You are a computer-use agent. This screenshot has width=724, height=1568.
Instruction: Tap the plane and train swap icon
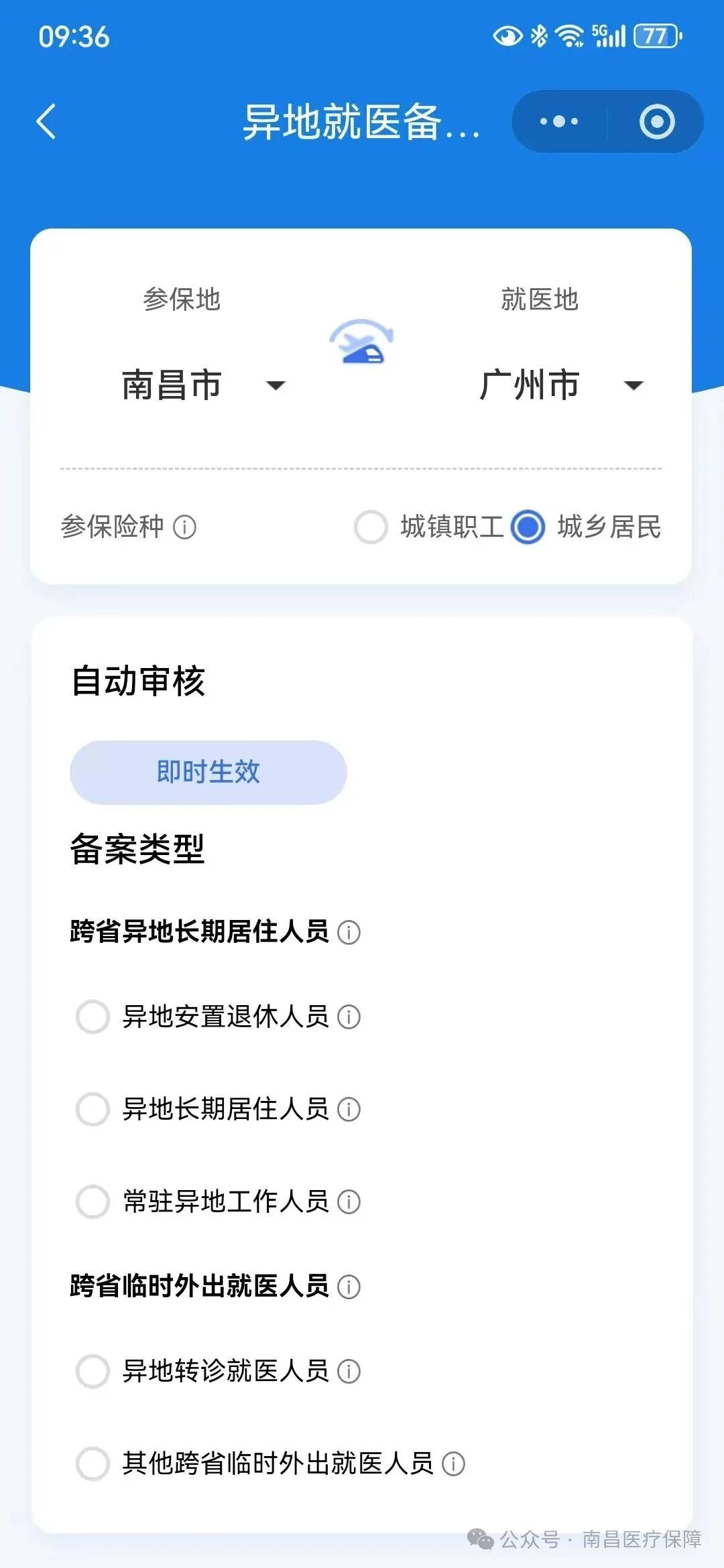click(x=361, y=342)
